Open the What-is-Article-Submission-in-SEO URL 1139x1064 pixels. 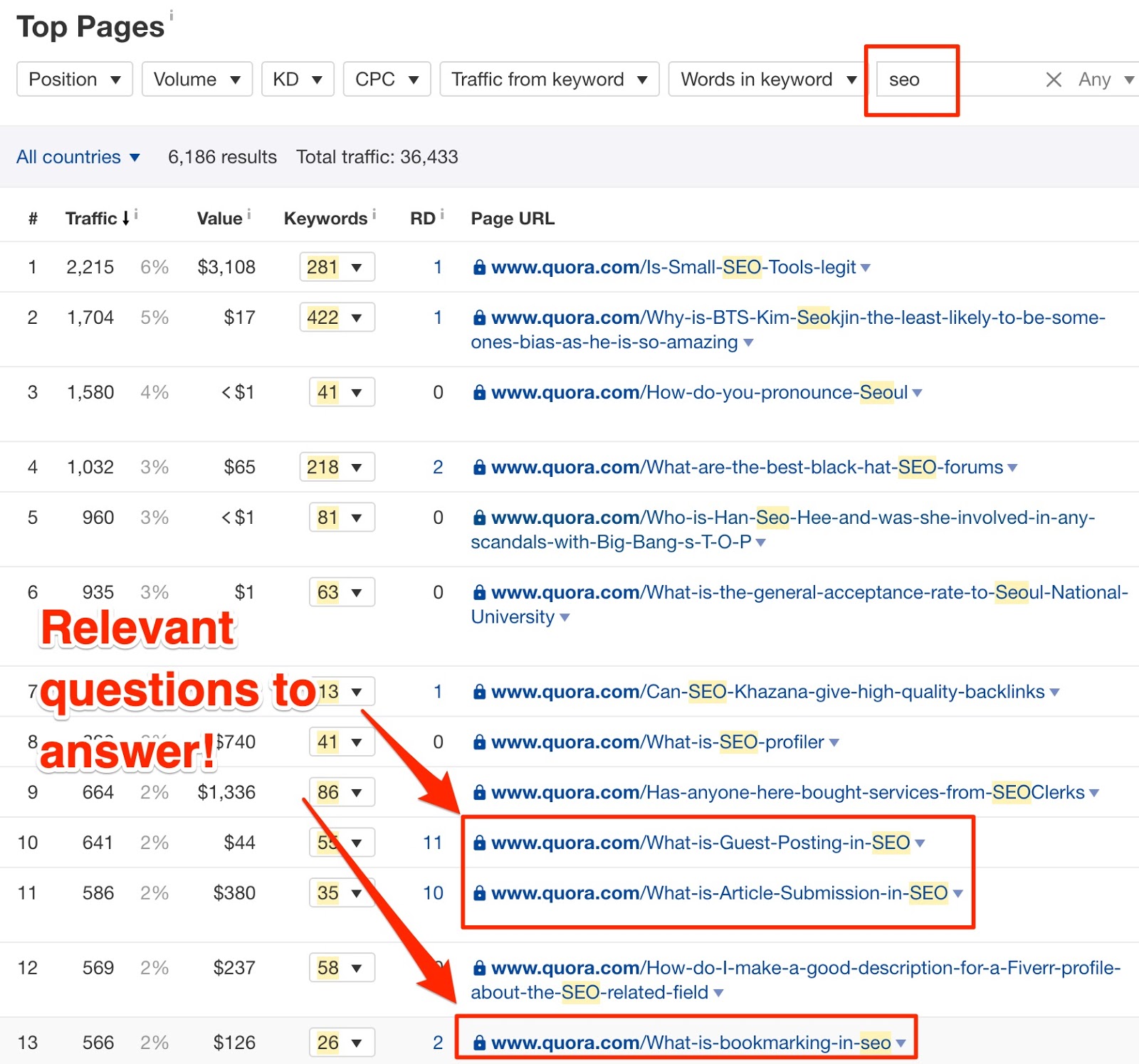(x=719, y=893)
